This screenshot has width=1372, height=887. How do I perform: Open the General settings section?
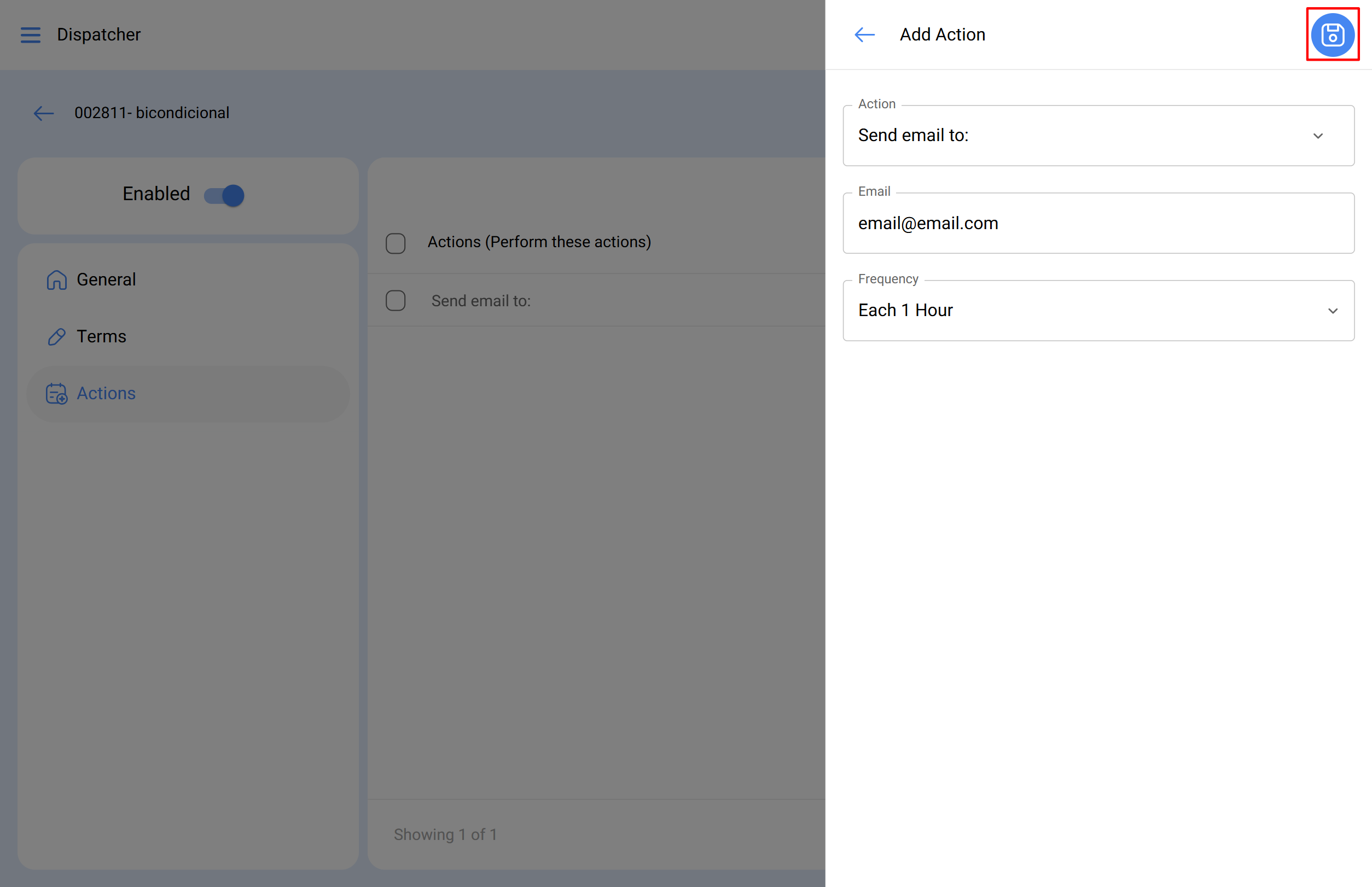click(x=106, y=279)
